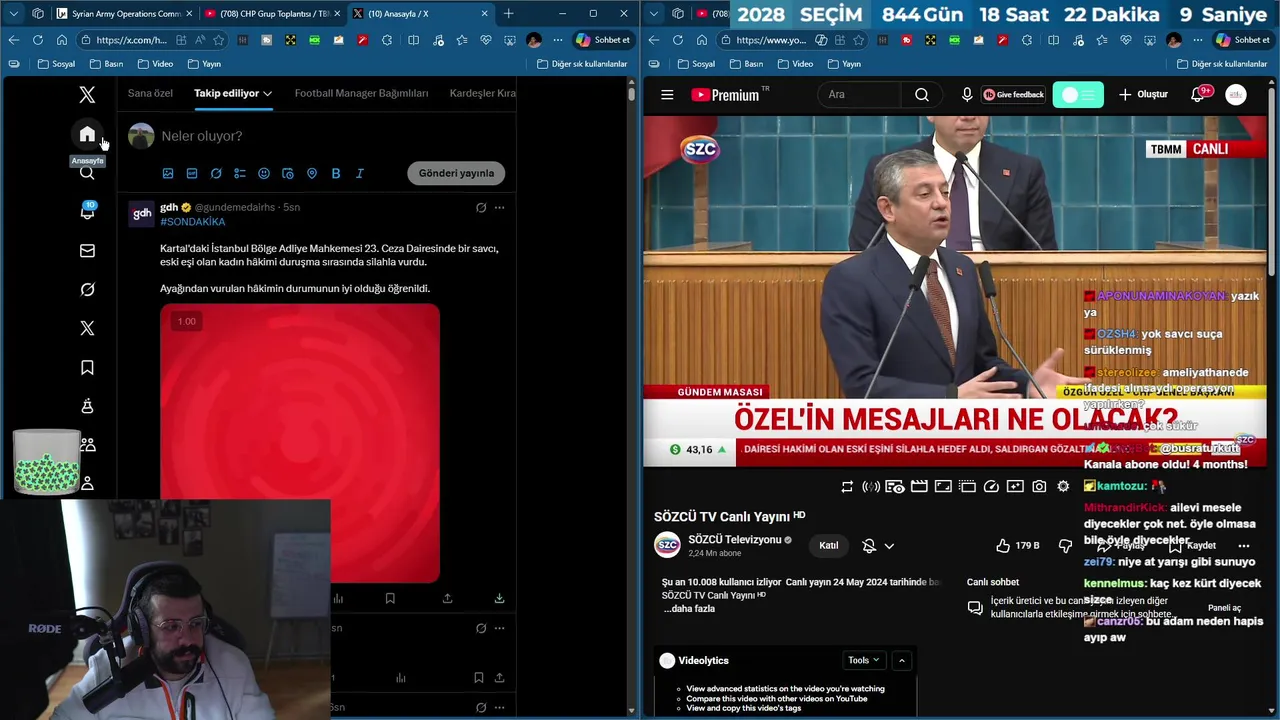Screen dimensions: 1280x720
Task: Open Tools dropdown in Videolytics
Action: [x=864, y=660]
